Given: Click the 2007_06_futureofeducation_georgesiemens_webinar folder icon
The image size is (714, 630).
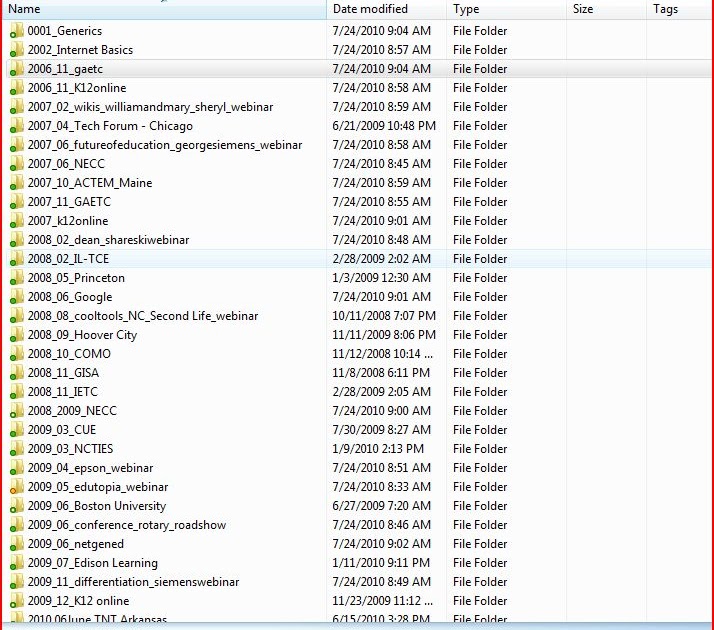Looking at the screenshot, I should tap(17, 145).
